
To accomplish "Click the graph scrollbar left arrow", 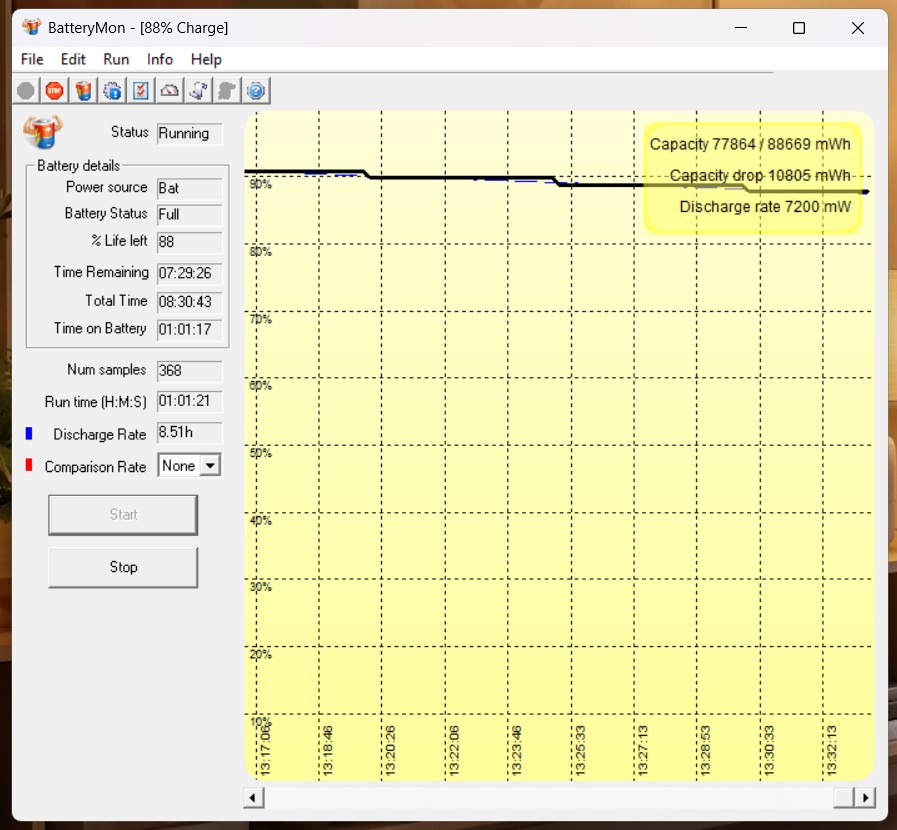I will point(253,797).
